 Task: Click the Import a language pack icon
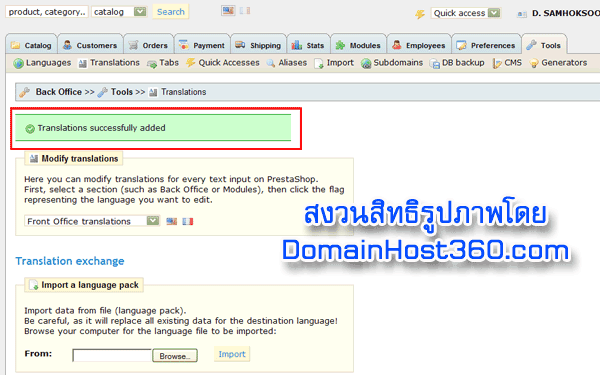(34, 285)
